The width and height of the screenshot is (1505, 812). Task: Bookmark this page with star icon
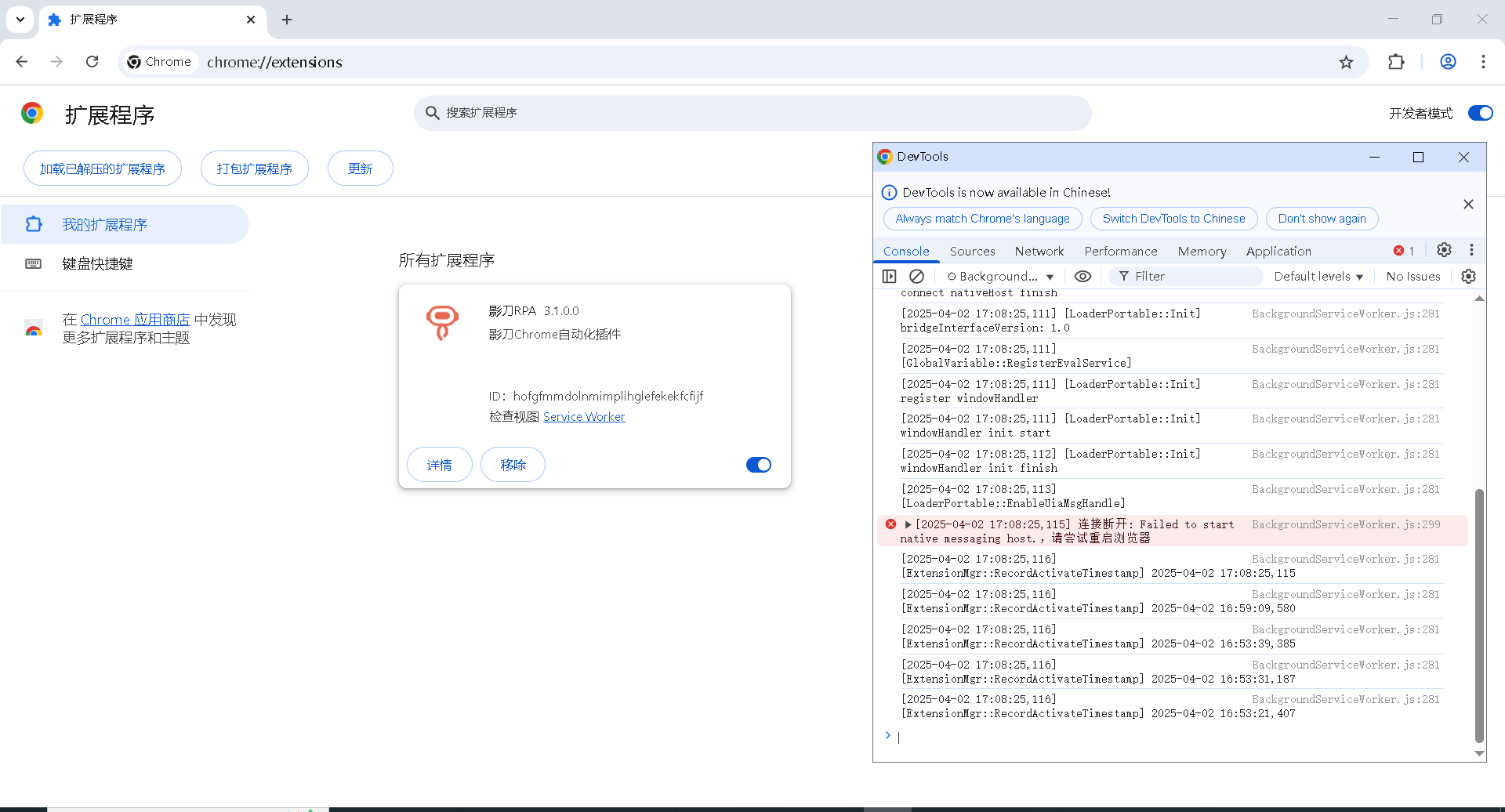(x=1346, y=62)
